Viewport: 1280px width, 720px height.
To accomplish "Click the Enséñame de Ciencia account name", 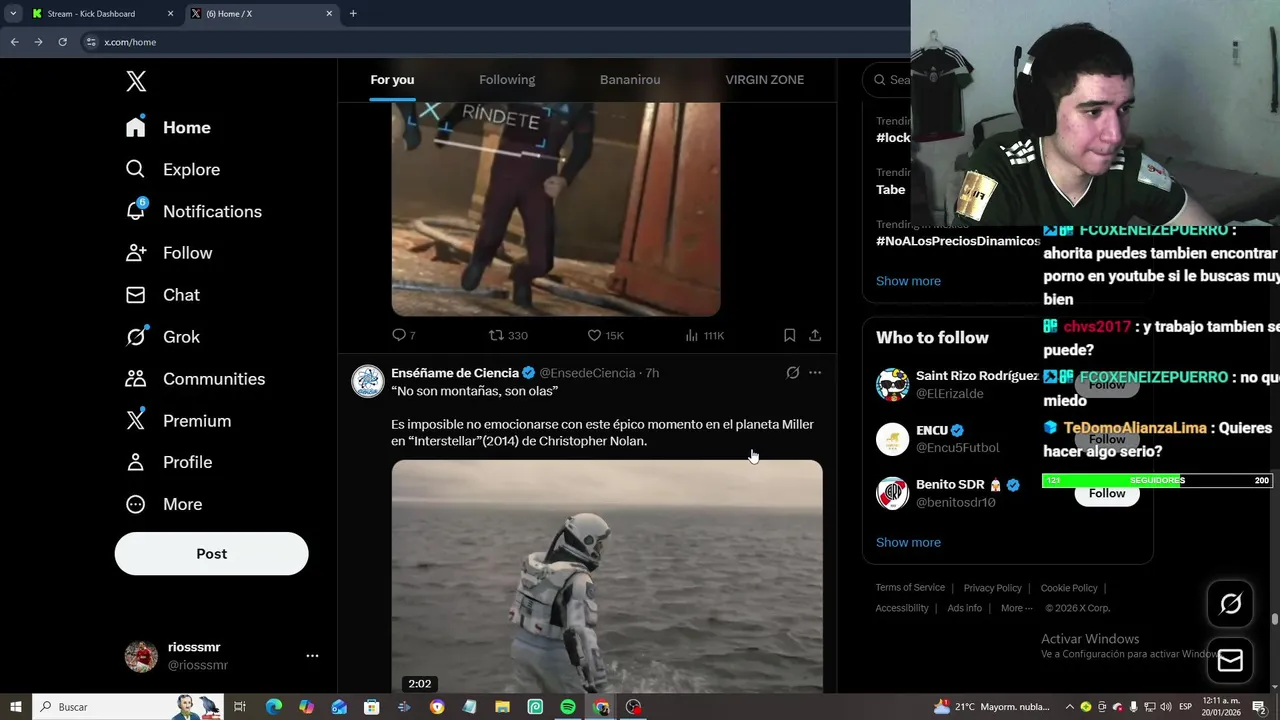I will (x=455, y=373).
